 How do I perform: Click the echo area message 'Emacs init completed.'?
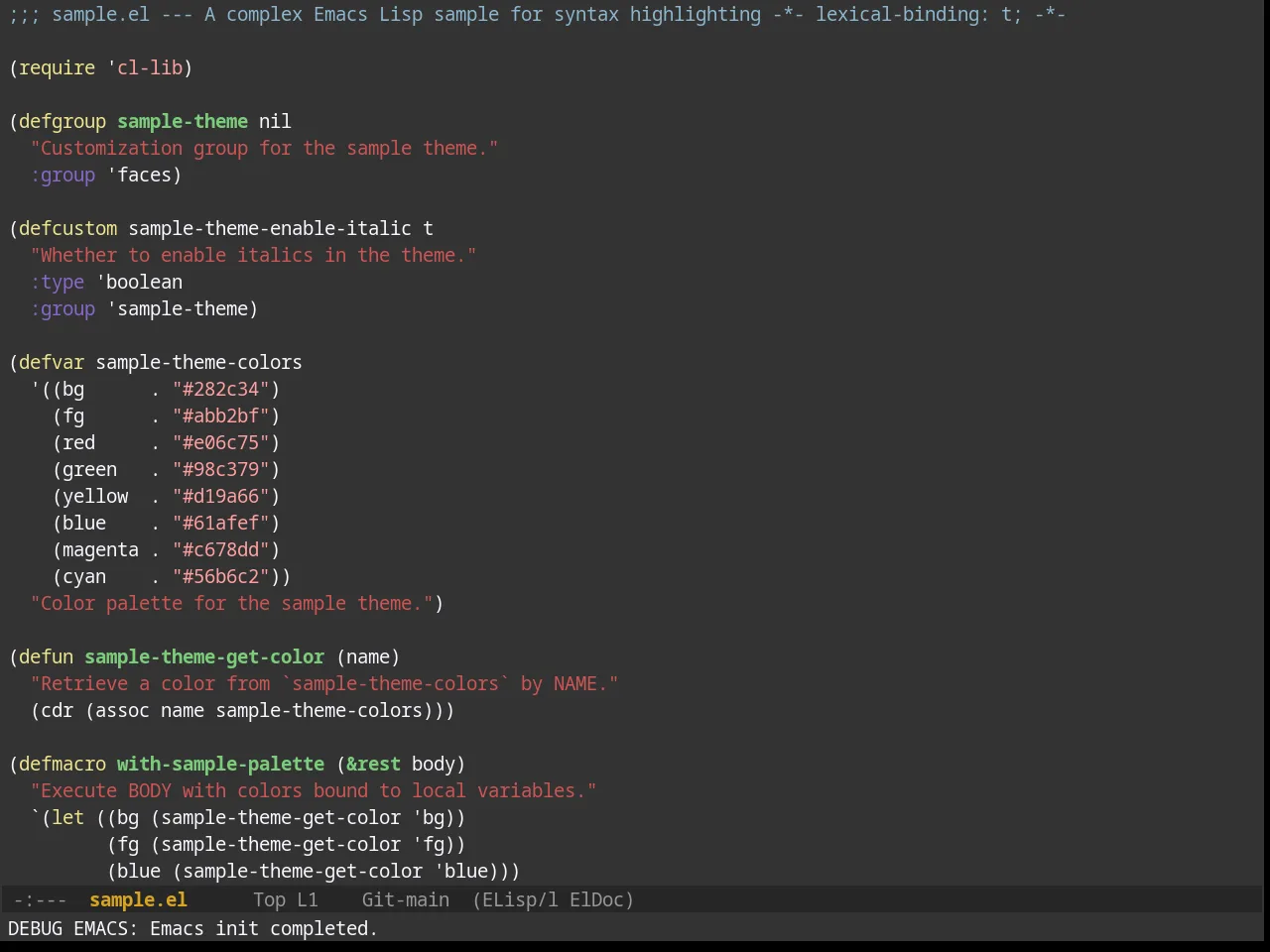[264, 928]
